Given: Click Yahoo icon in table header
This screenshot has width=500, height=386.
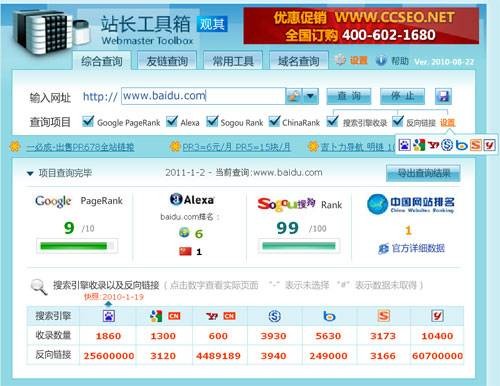Looking at the screenshot, I should pyautogui.click(x=212, y=316).
